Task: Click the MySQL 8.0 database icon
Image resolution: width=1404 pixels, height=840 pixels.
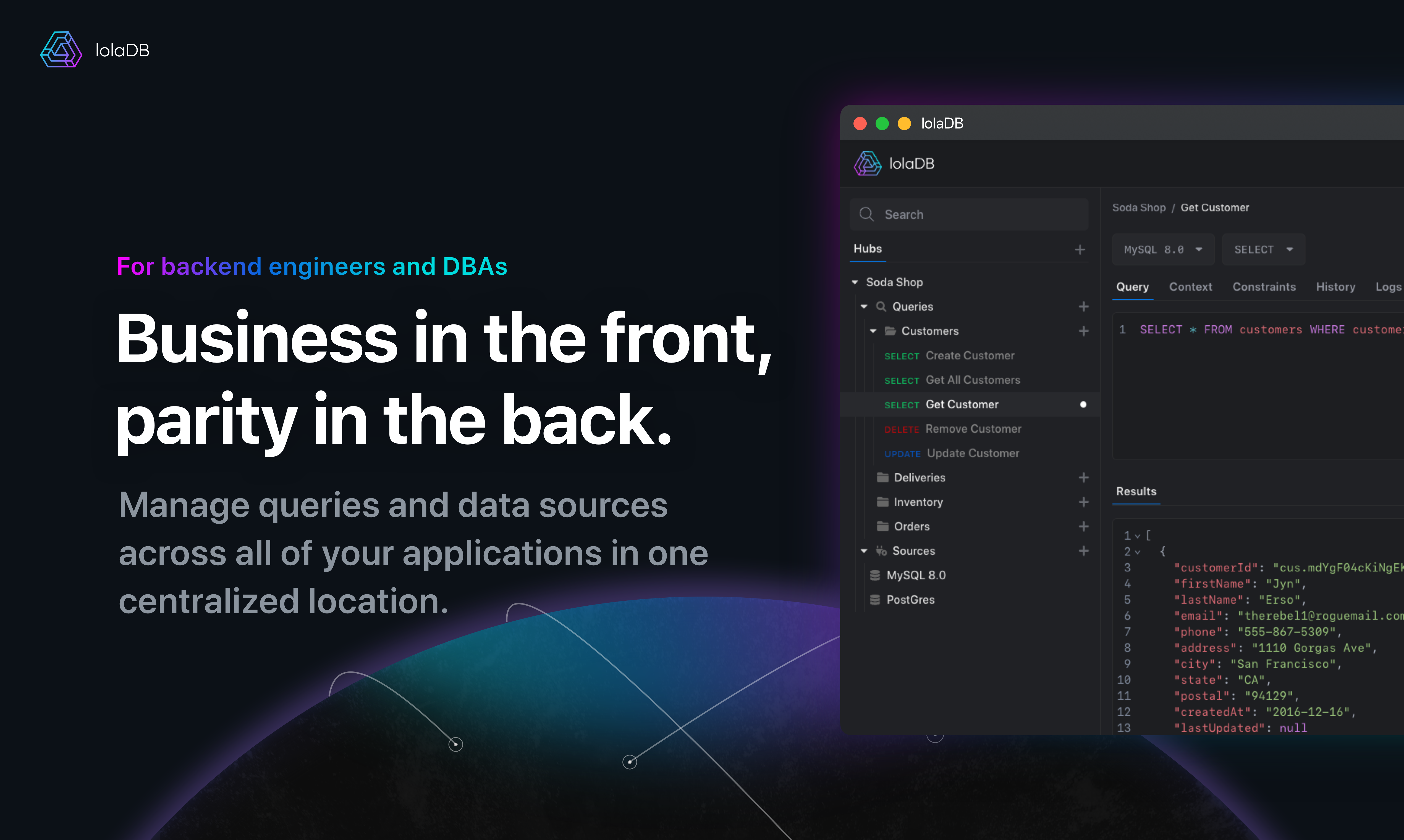Action: click(x=875, y=575)
